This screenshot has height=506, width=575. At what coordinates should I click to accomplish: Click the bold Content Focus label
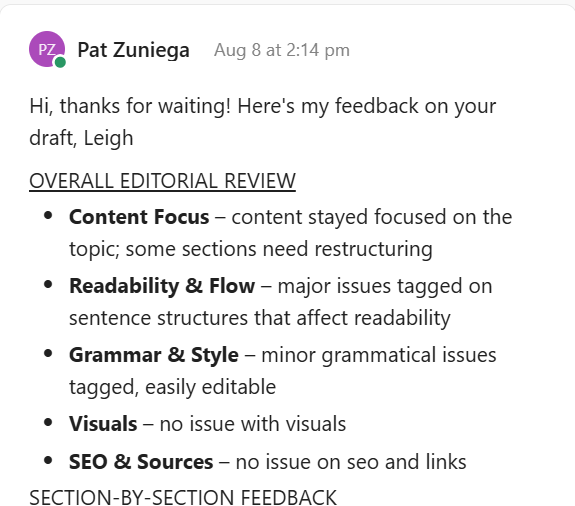pos(139,217)
